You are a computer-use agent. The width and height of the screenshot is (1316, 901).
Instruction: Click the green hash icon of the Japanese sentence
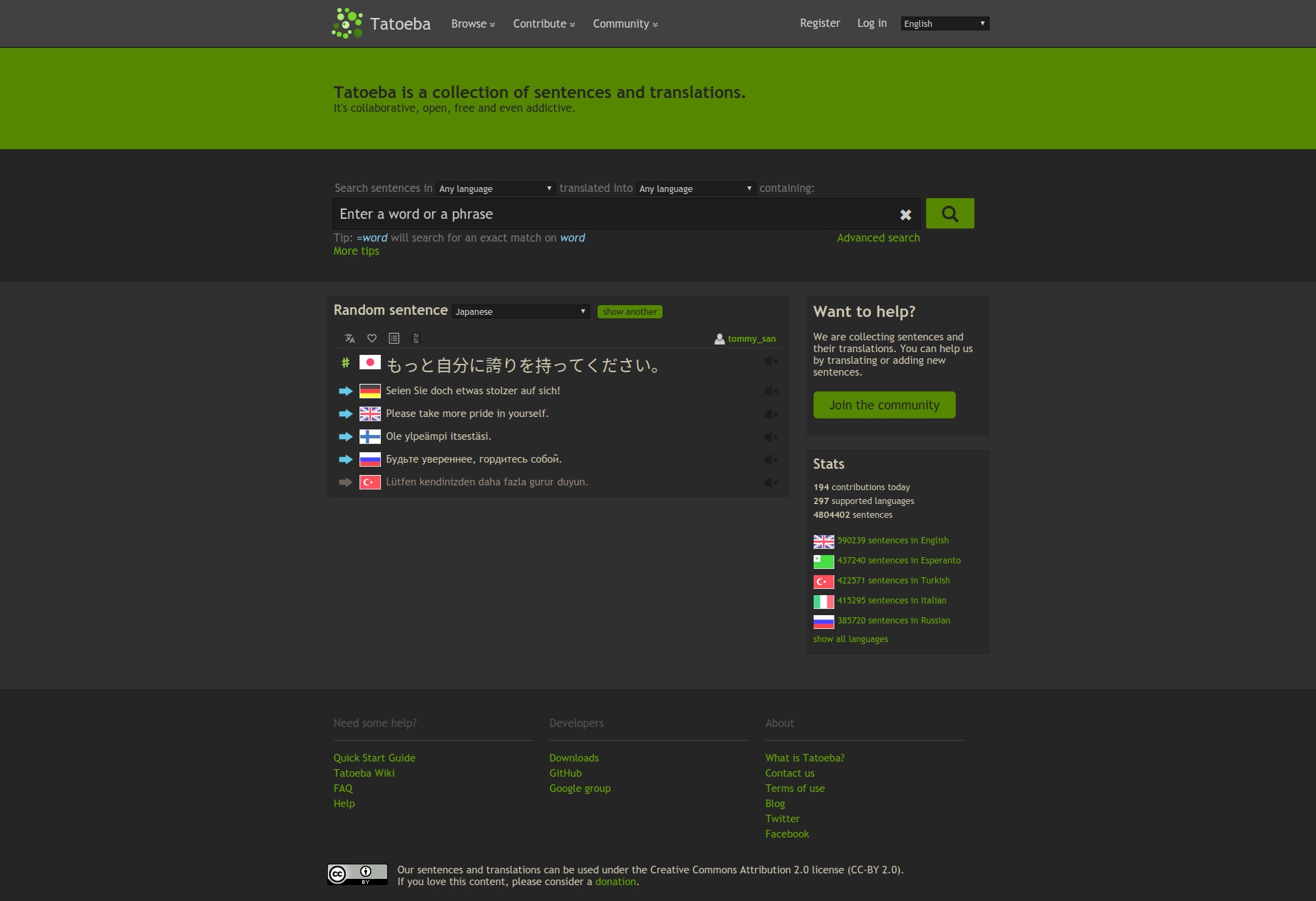(346, 362)
